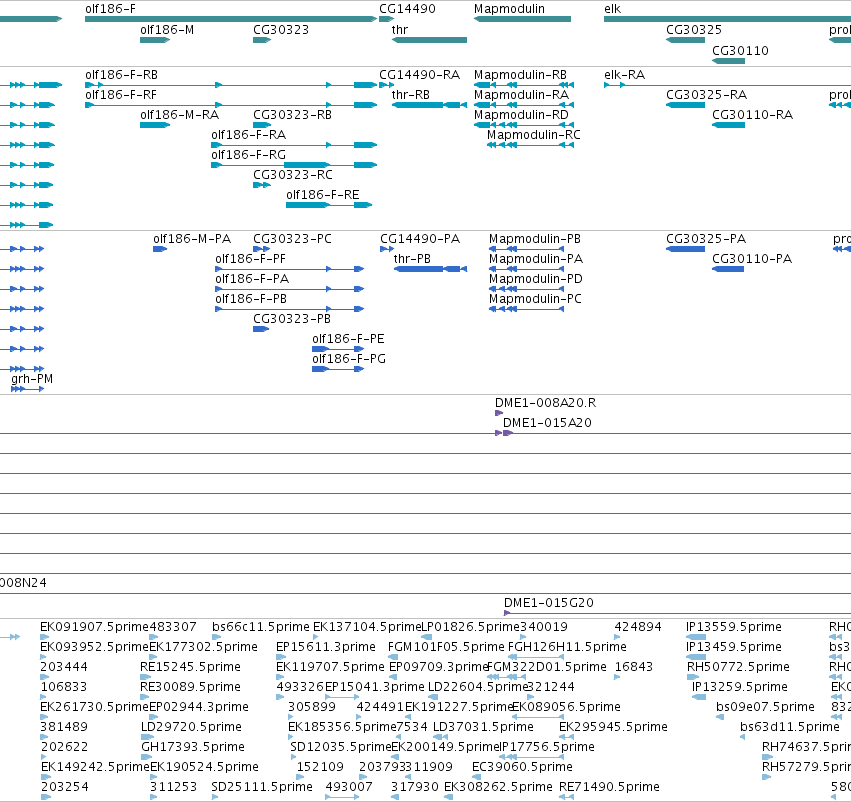851x802 pixels.
Task: Open protein Mapmodulin-PC label
Action: (535, 300)
